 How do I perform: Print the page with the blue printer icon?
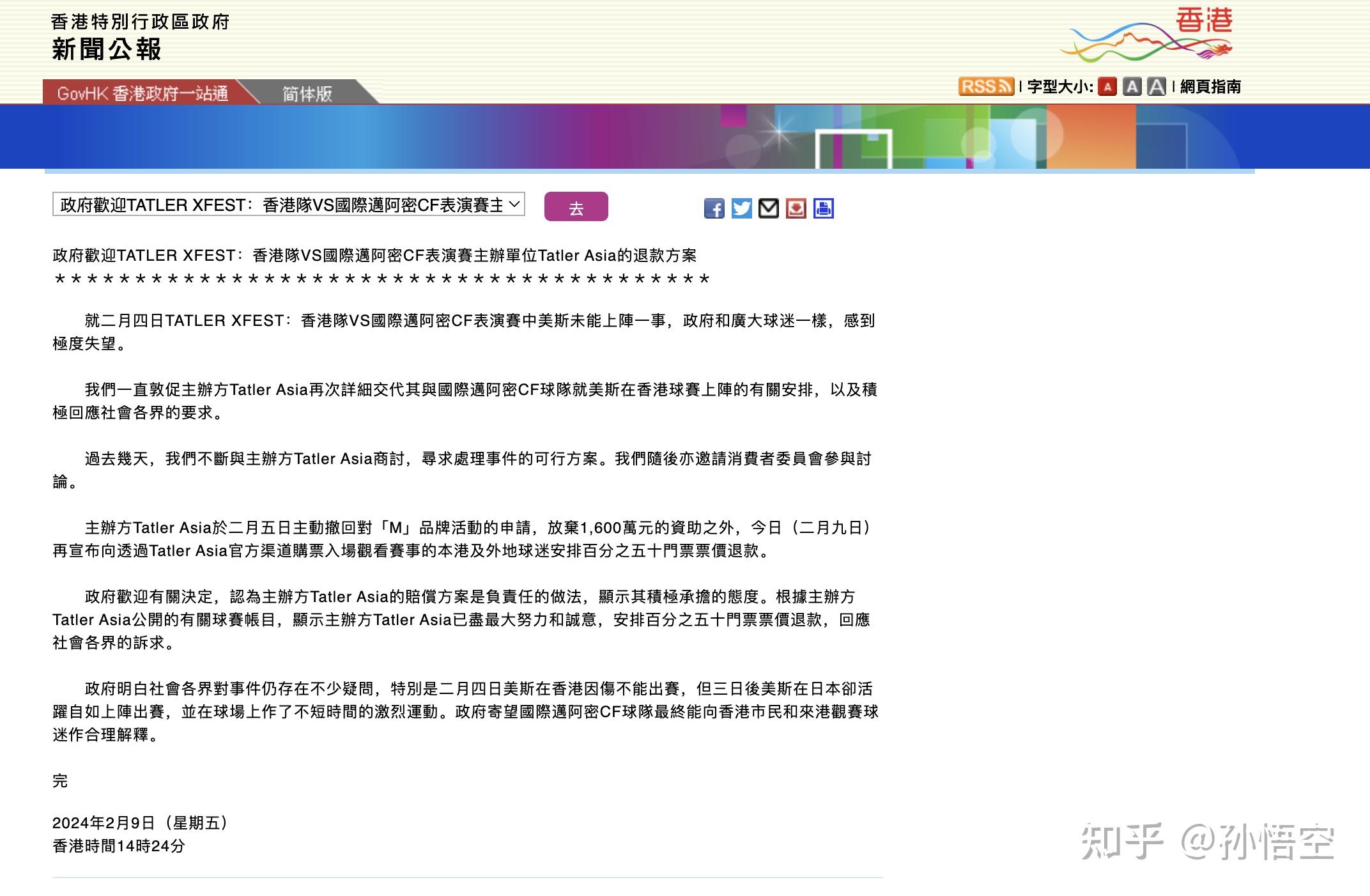pyautogui.click(x=824, y=208)
